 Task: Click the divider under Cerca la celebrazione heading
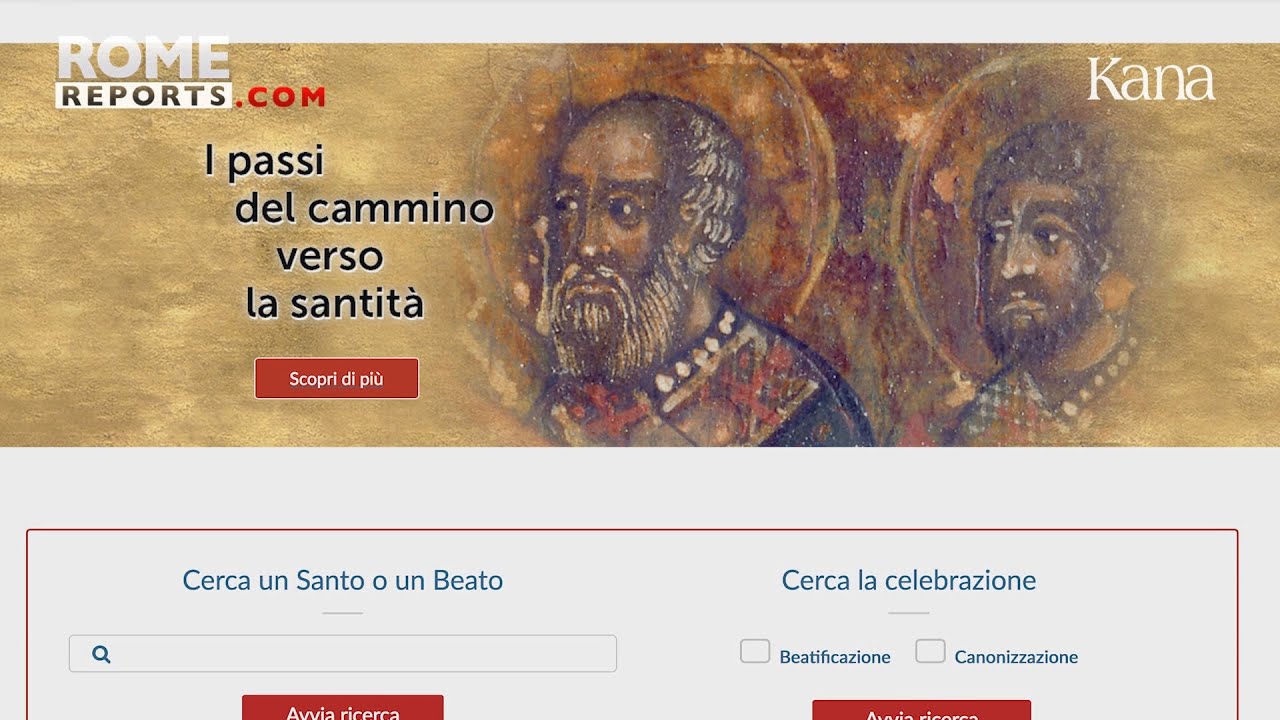(x=909, y=613)
